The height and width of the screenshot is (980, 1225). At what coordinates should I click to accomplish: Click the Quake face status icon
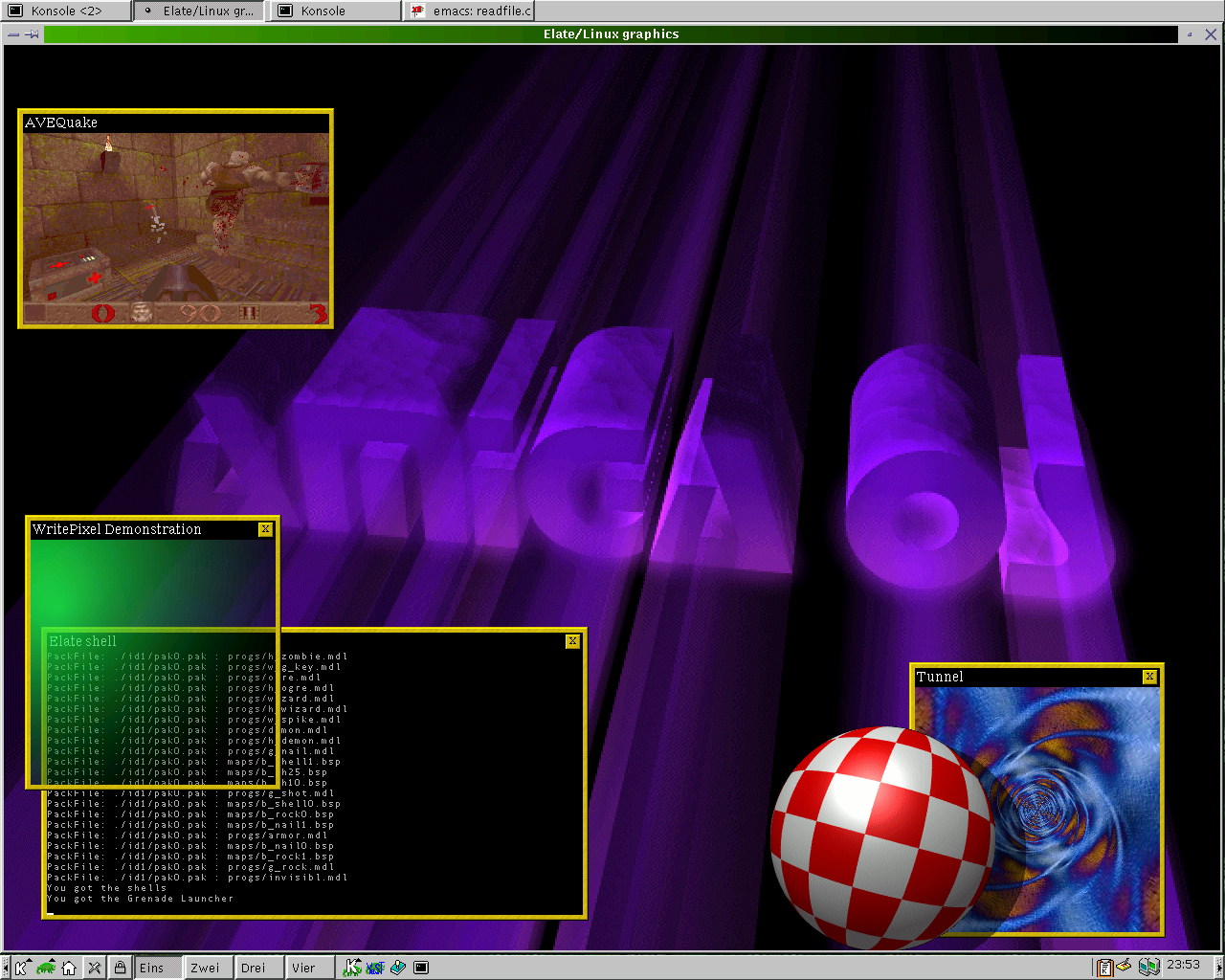[x=142, y=313]
